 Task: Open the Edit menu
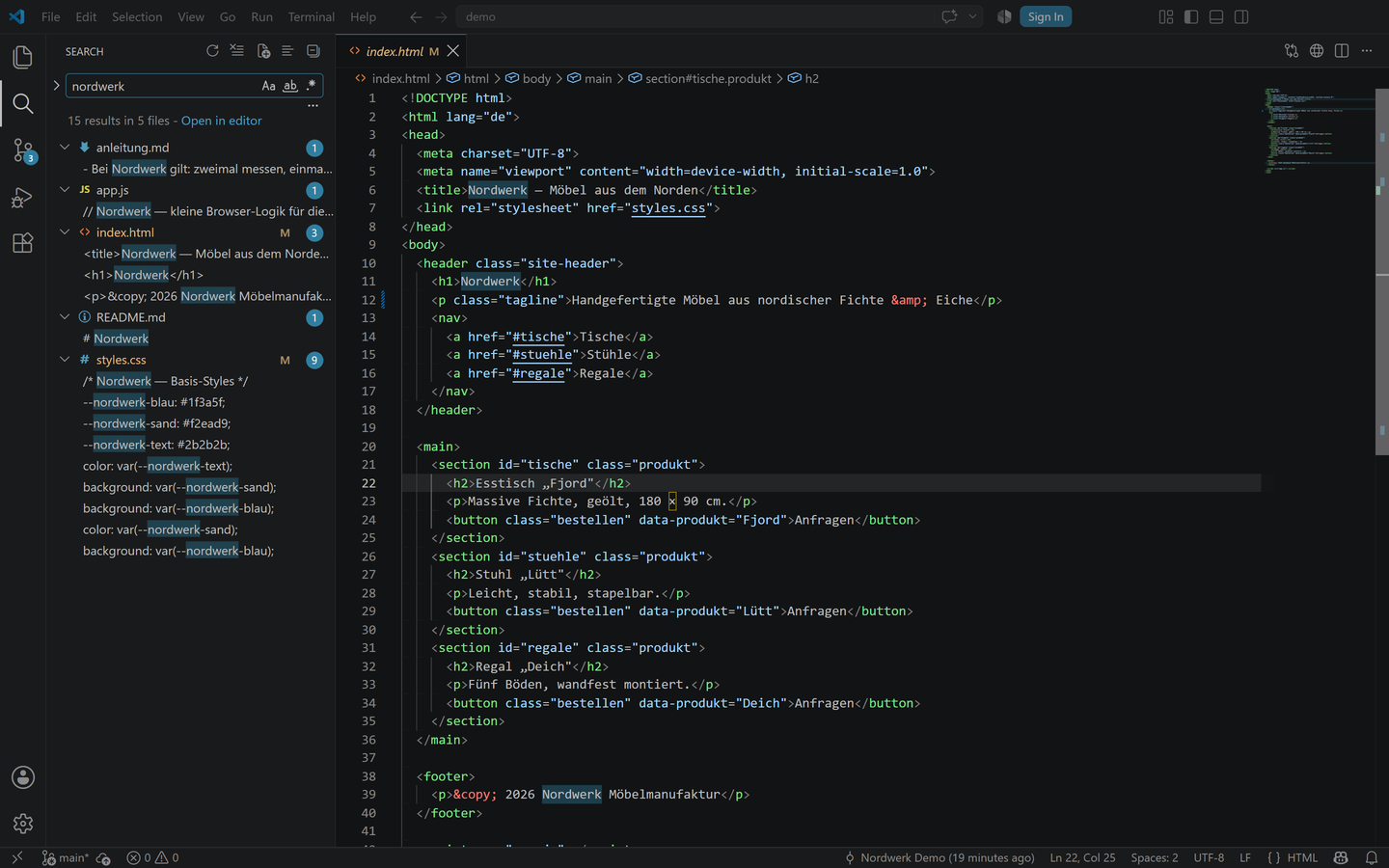pyautogui.click(x=86, y=16)
